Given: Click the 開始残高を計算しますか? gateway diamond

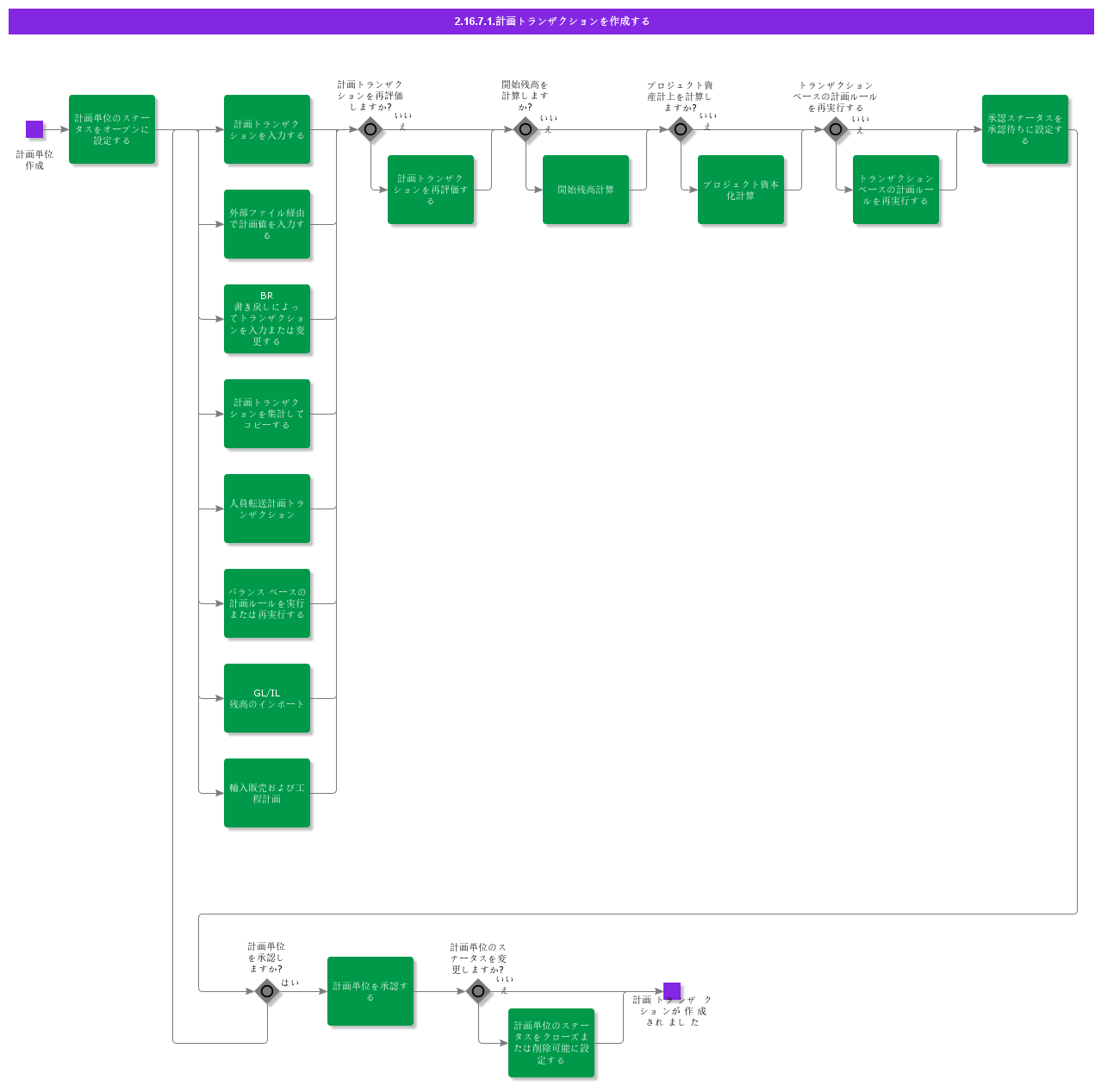Looking at the screenshot, I should point(526,128).
